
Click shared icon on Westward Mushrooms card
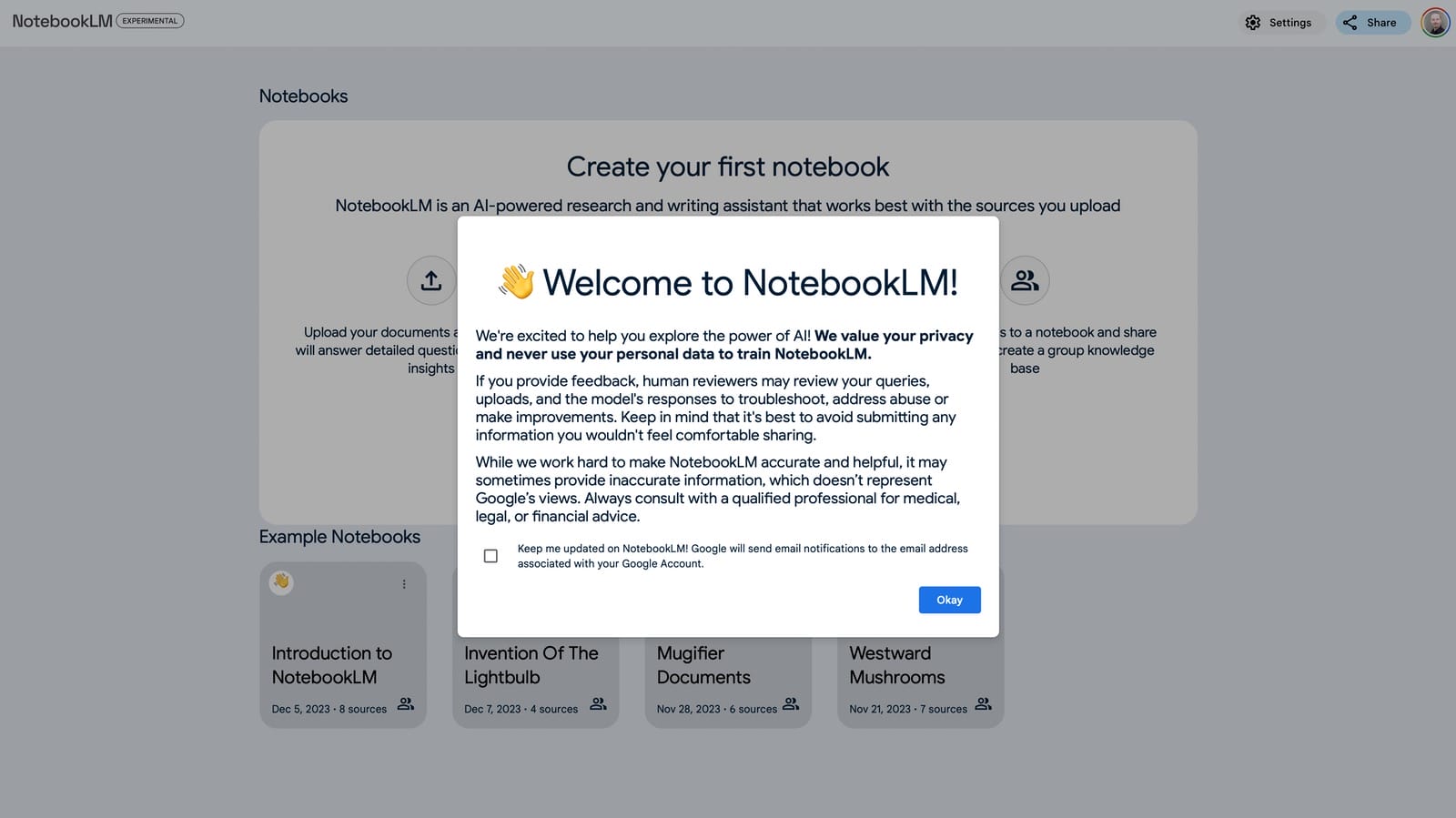[984, 704]
